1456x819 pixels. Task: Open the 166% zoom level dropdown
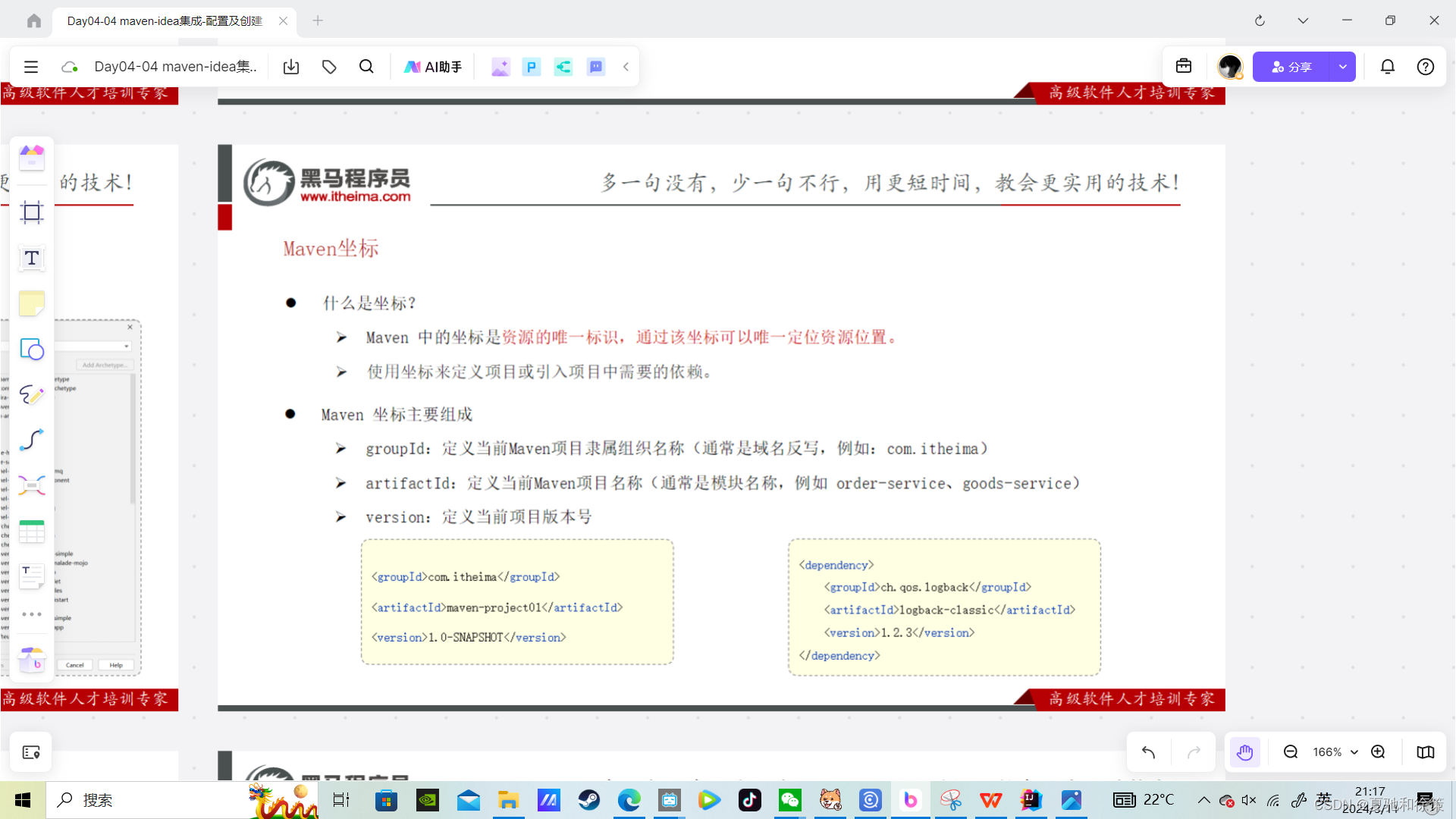[1335, 752]
